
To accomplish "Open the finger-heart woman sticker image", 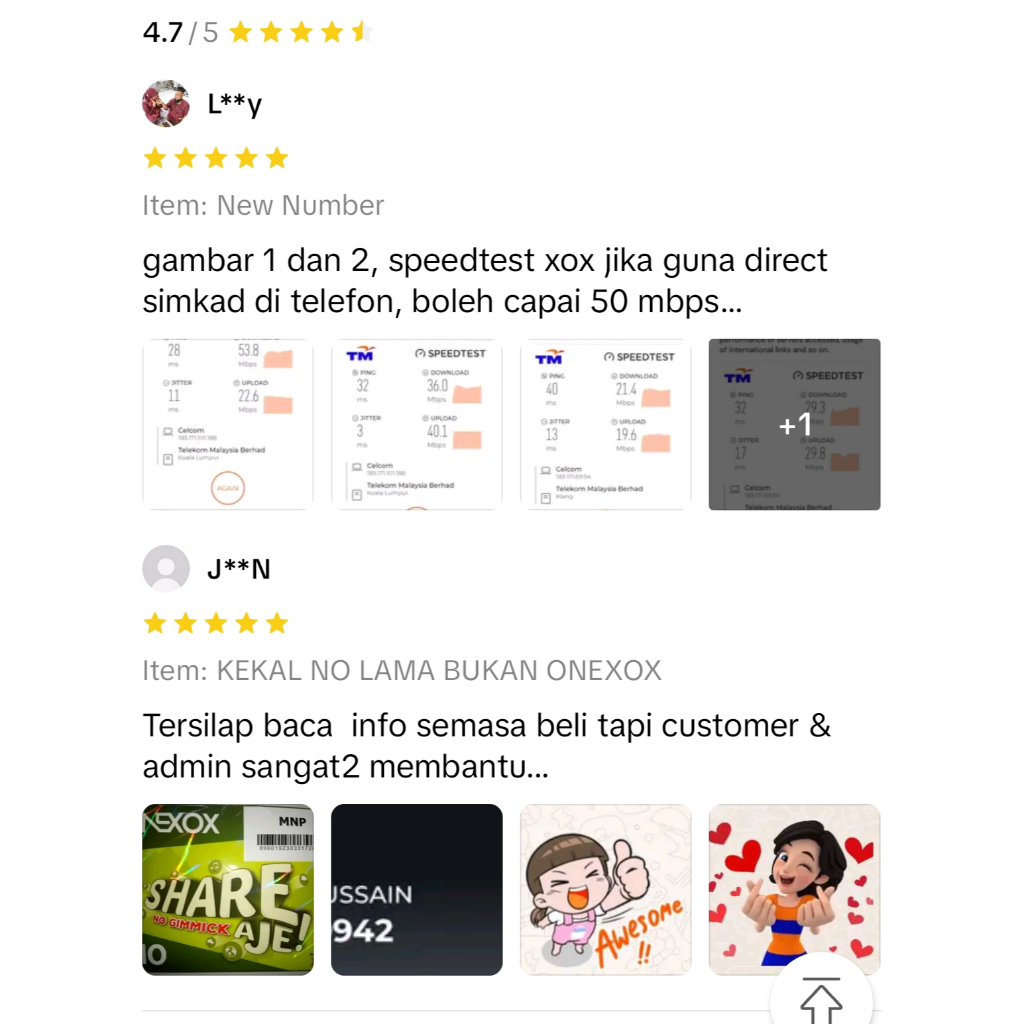I will 794,889.
